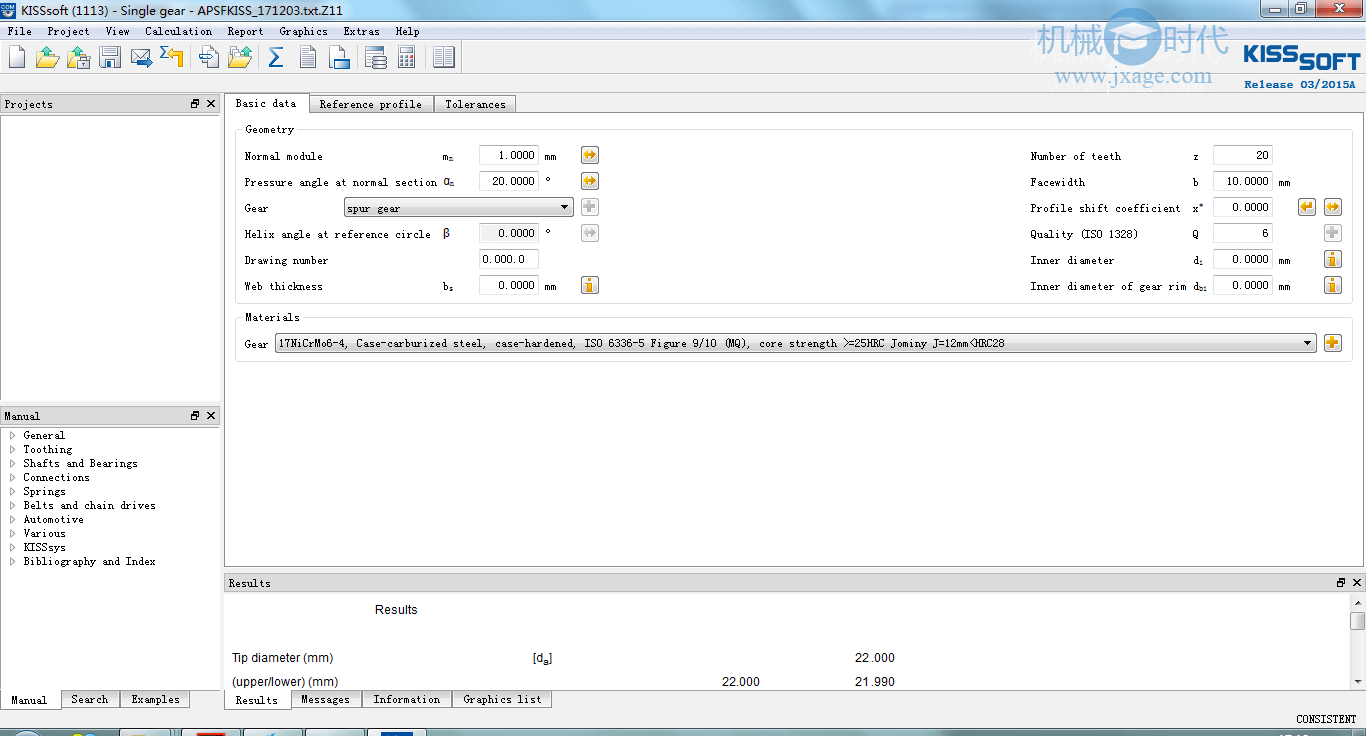The image size is (1366, 736).
Task: Open the Graphics menu
Action: (304, 31)
